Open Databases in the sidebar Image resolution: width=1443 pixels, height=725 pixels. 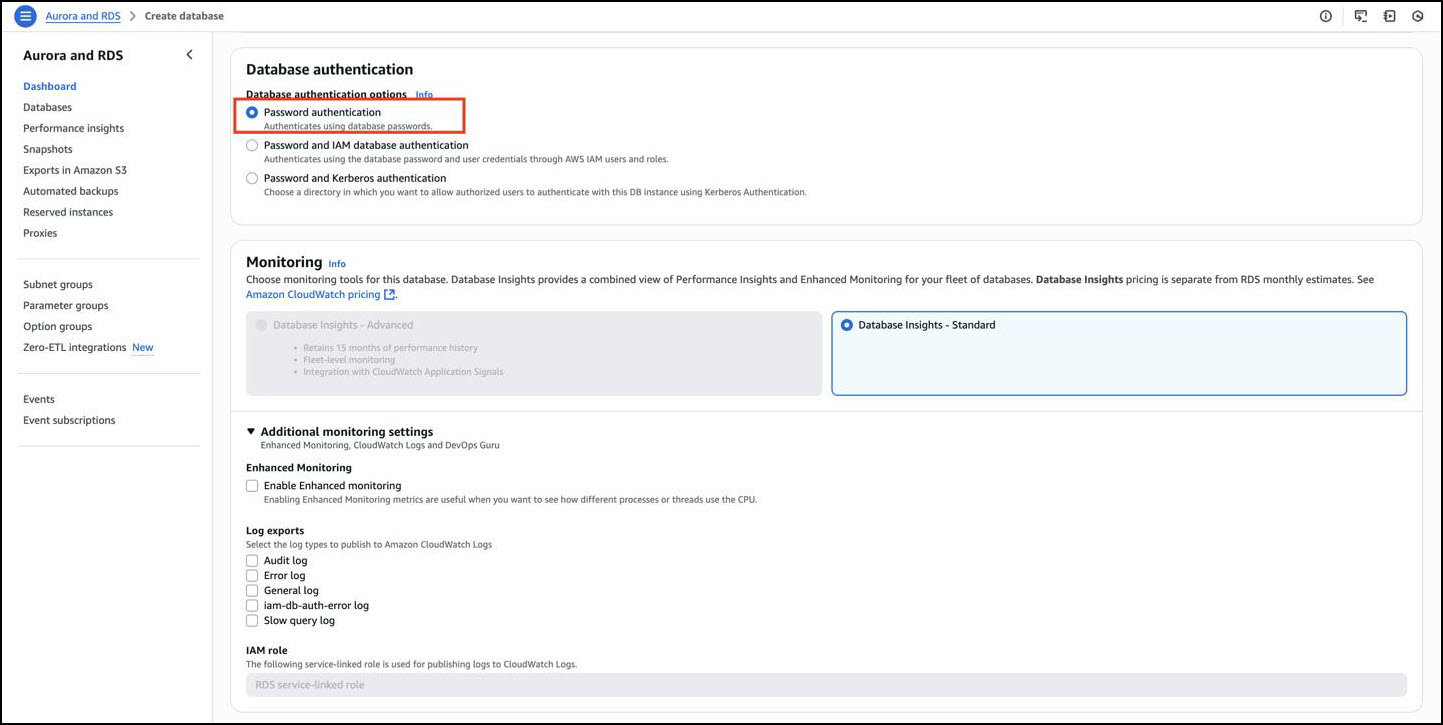click(47, 107)
